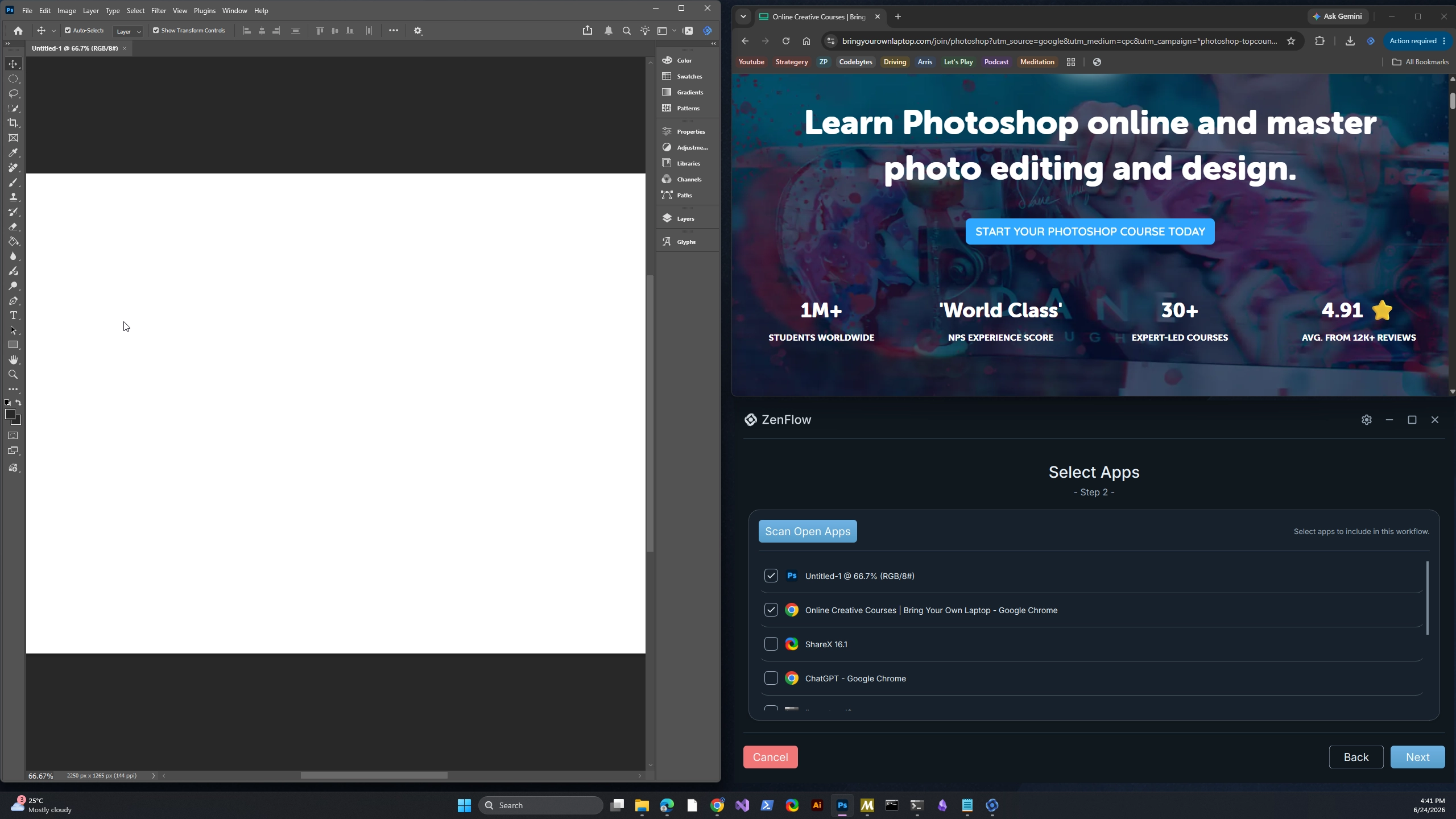This screenshot has height=819, width=1456.
Task: Select the Brush tool
Action: (13, 182)
